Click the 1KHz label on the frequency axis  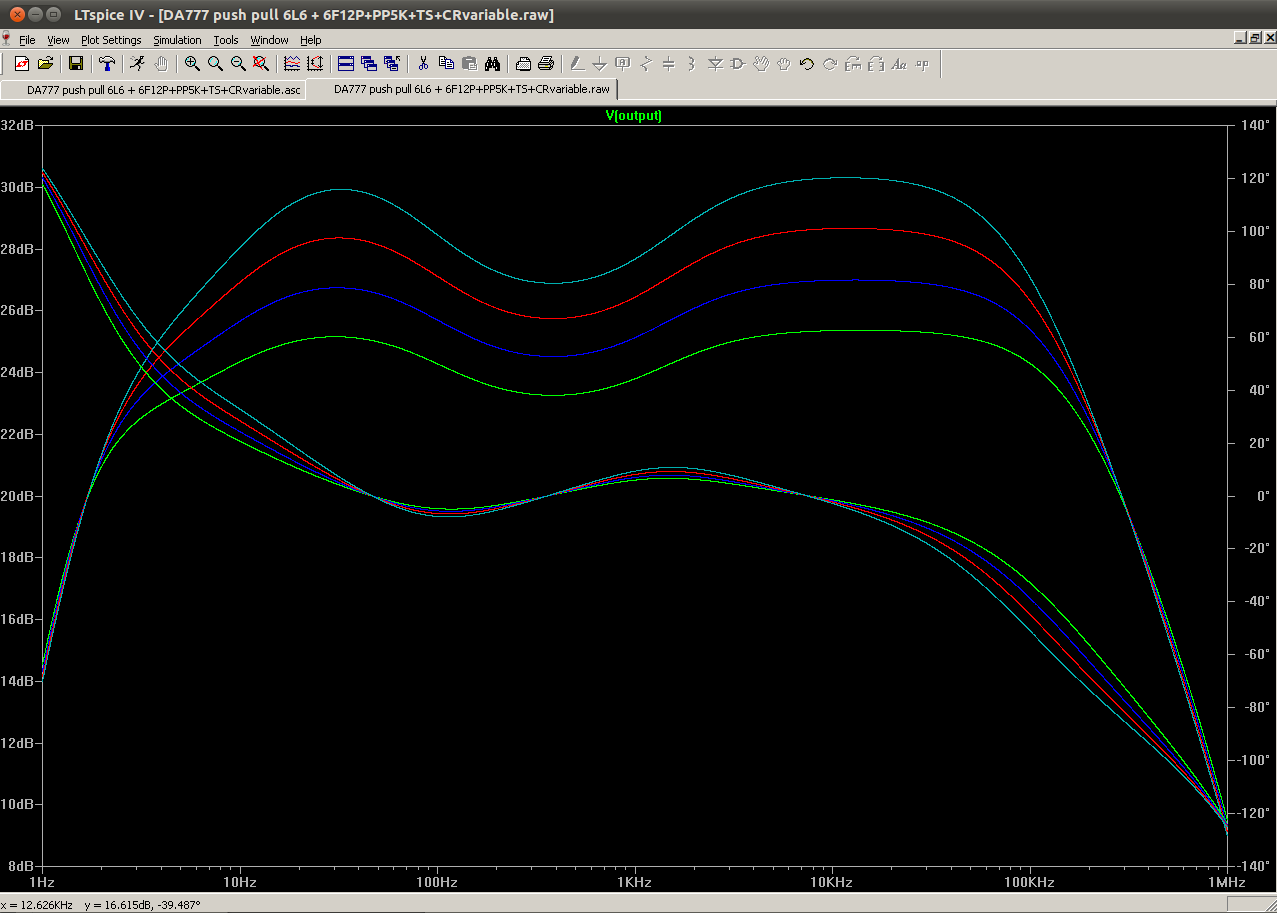(634, 883)
